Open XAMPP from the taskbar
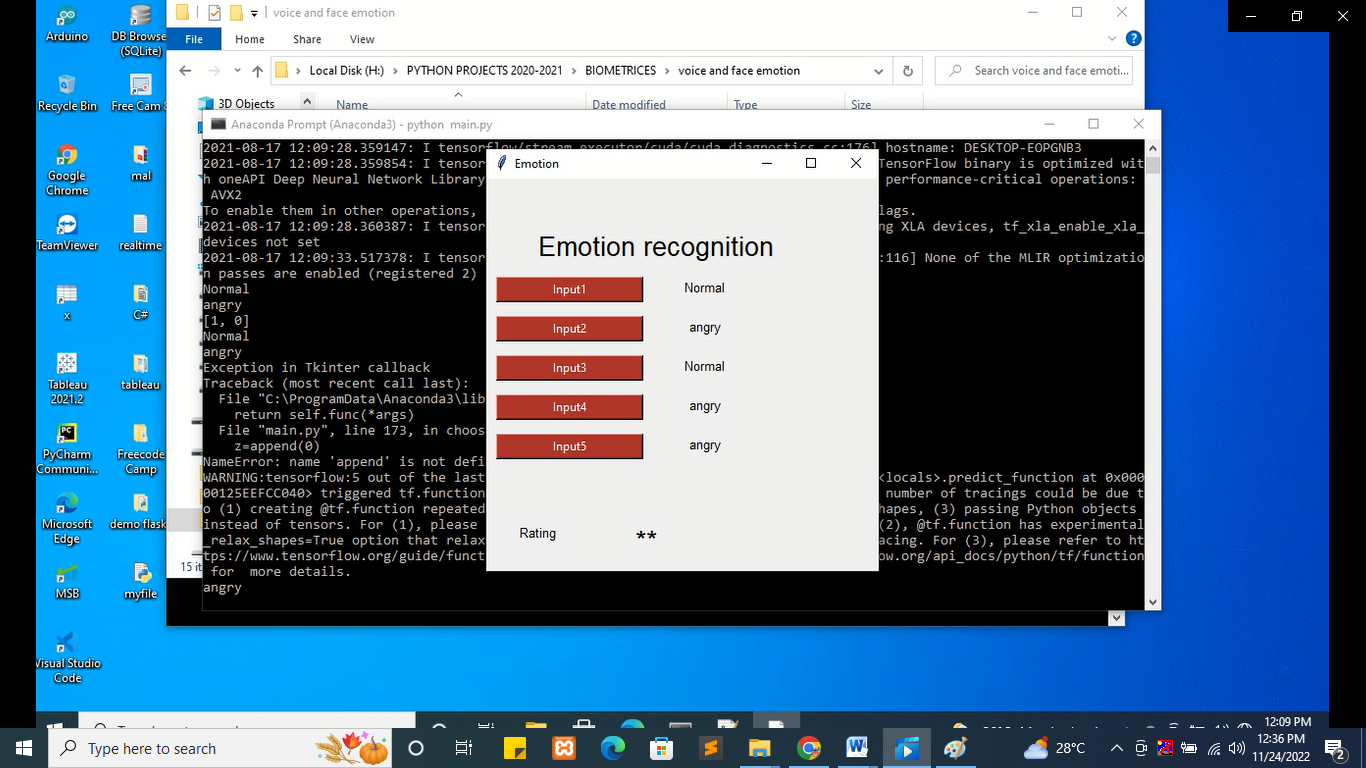The width and height of the screenshot is (1366, 768). 563,748
